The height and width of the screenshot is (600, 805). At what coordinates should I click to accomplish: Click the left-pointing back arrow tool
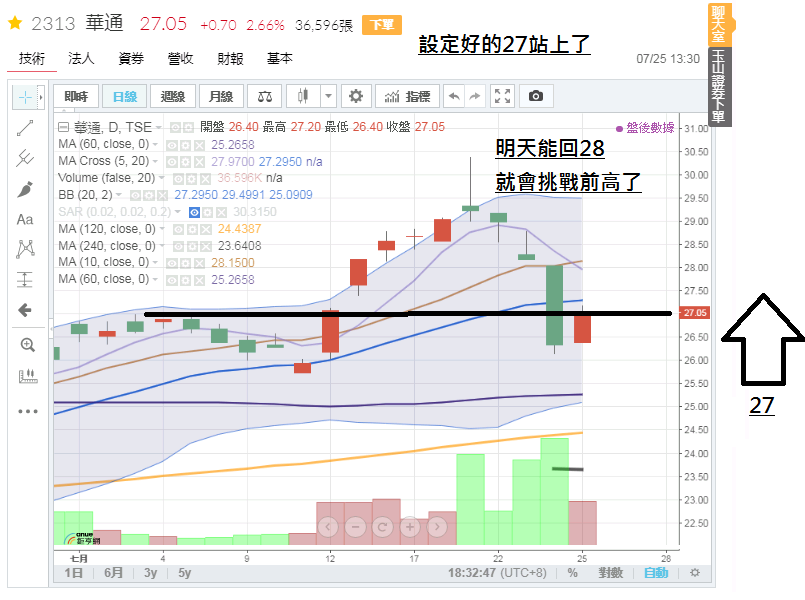25,310
